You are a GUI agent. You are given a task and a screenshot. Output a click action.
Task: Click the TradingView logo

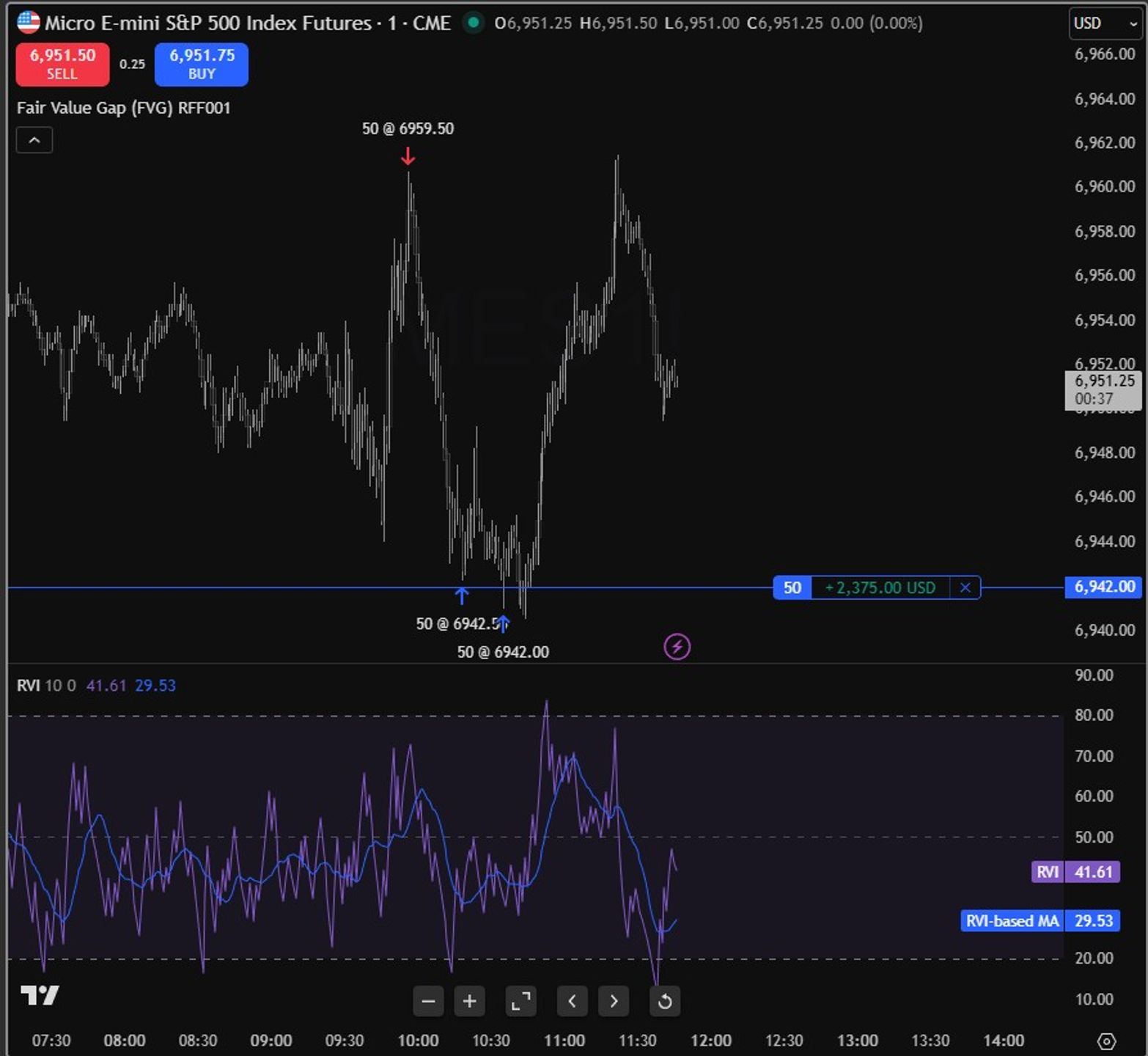click(40, 995)
